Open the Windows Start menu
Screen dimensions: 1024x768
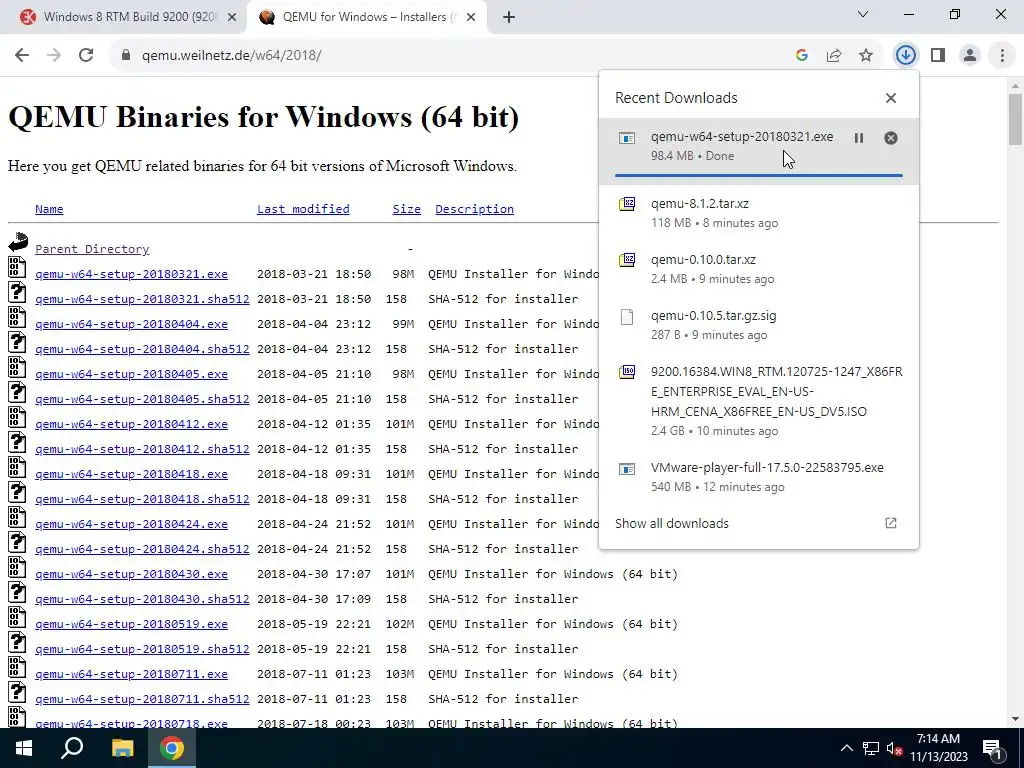tap(24, 748)
